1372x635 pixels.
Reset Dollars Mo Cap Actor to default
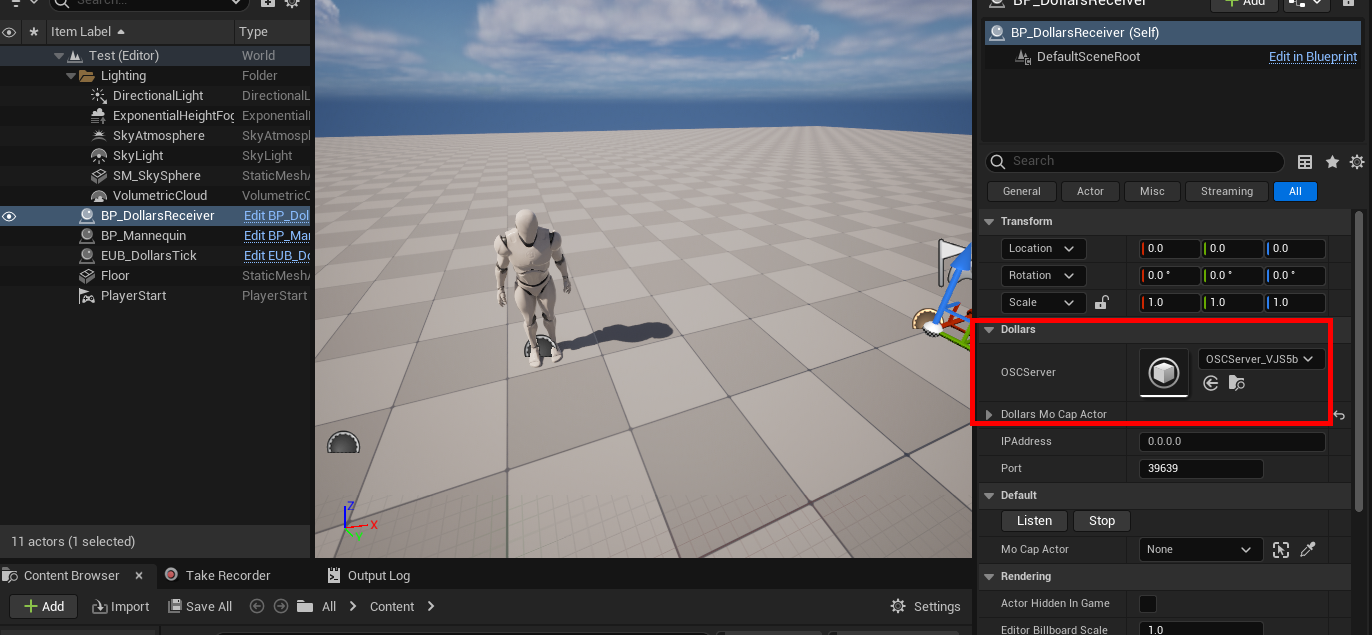tap(1339, 415)
